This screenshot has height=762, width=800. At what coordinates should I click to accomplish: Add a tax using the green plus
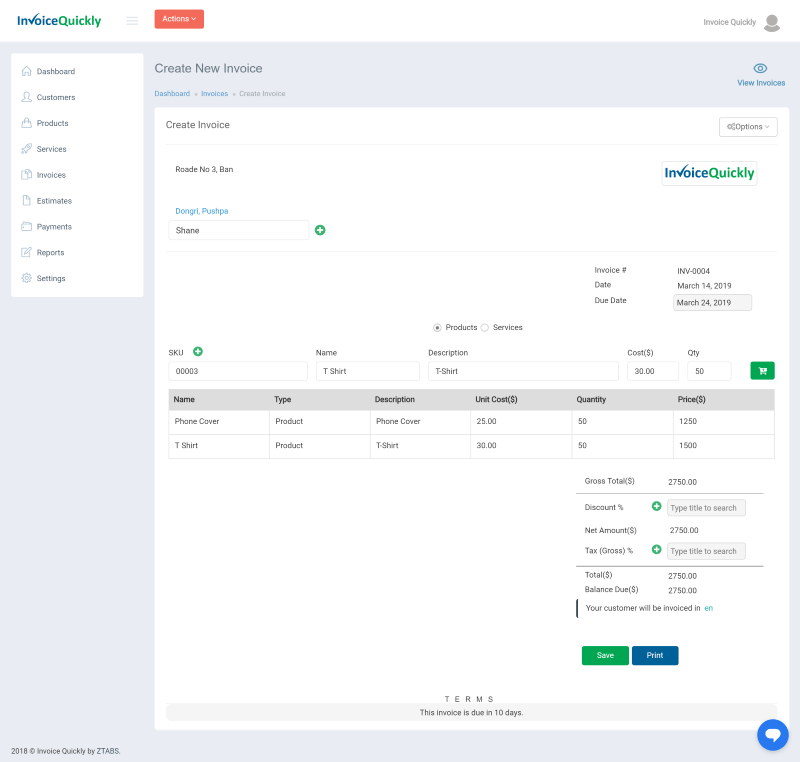656,550
